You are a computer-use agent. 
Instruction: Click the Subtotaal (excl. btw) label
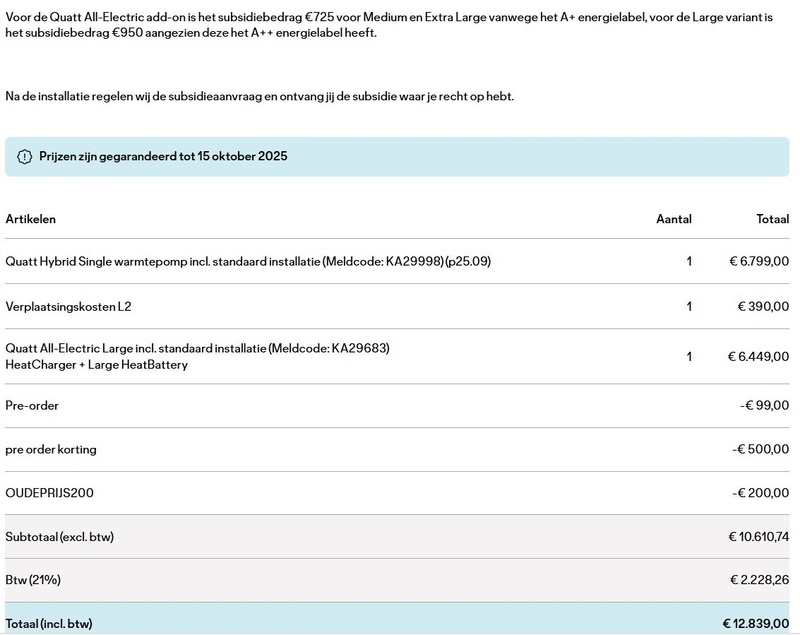60,537
